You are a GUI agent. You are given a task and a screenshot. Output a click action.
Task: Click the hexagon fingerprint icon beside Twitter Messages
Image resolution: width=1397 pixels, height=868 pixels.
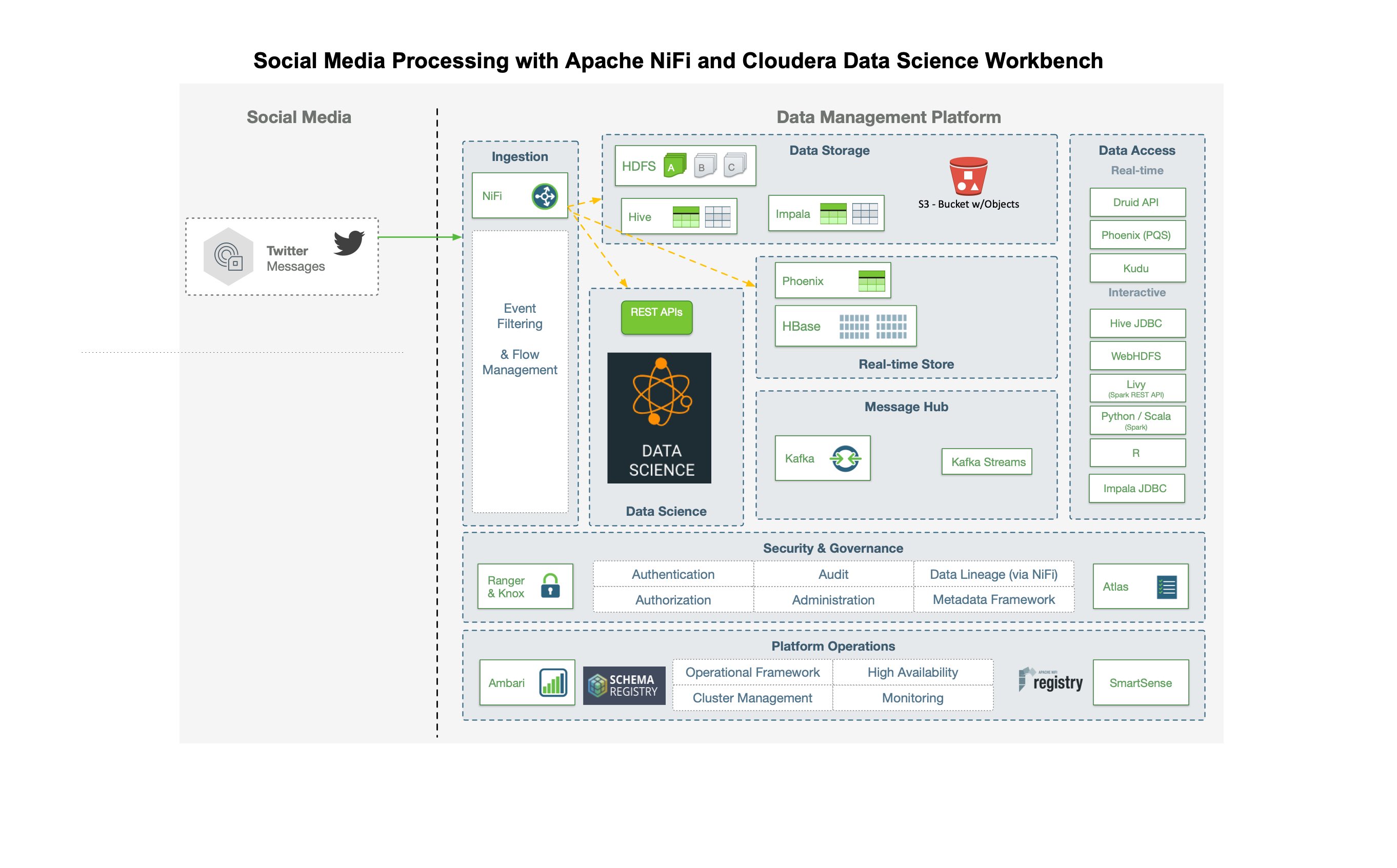click(x=228, y=257)
